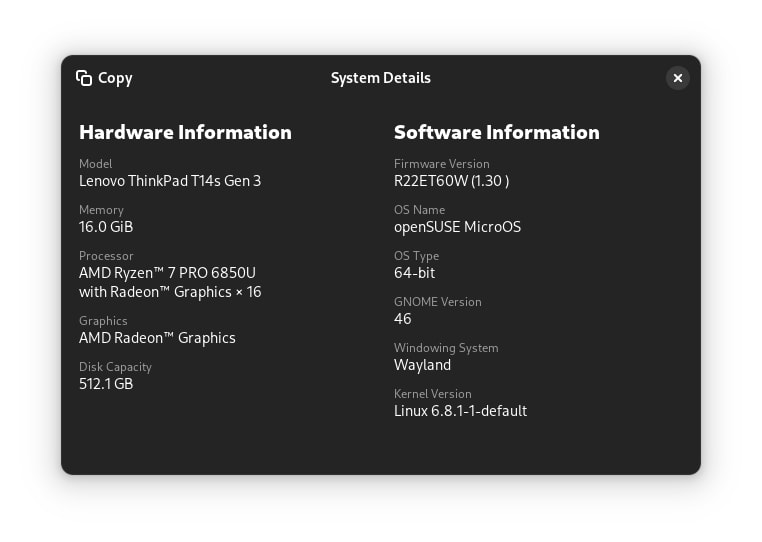Click the Wayland windowing system value
762x542 pixels.
422,365
